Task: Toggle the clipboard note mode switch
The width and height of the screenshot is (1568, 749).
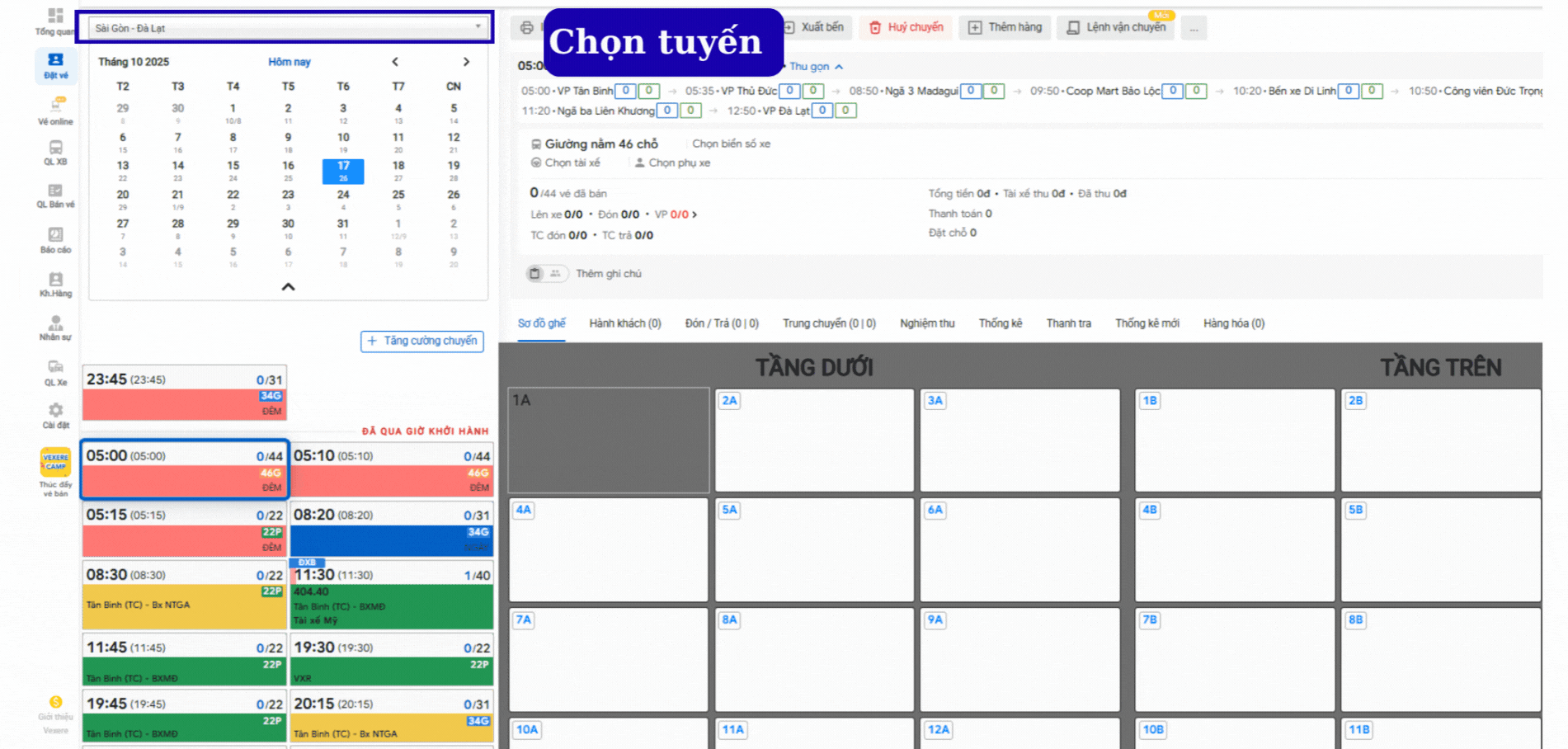Action: (x=535, y=274)
